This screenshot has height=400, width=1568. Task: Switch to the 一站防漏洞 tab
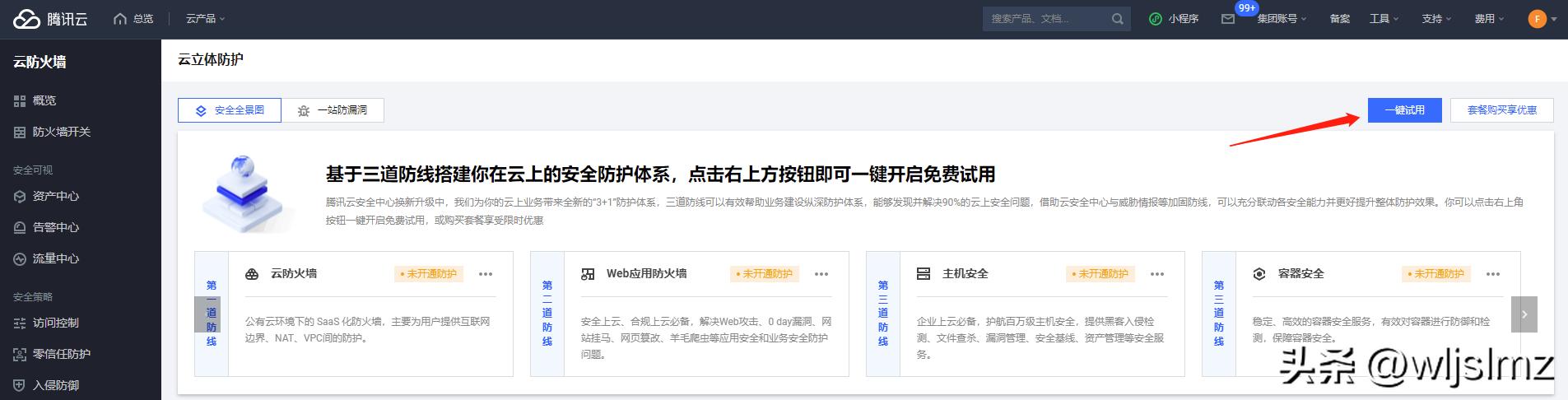pyautogui.click(x=333, y=110)
